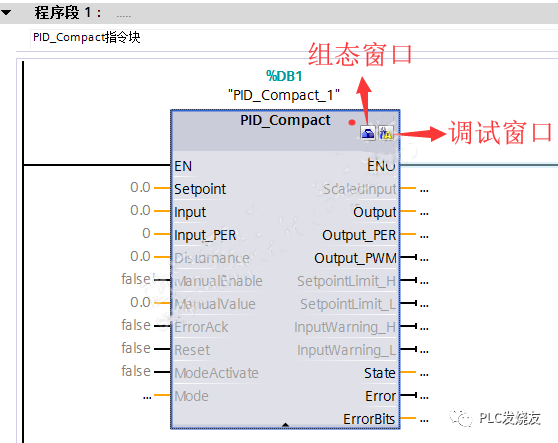
Task: Assign the Output parameter operand
Action: [424, 214]
